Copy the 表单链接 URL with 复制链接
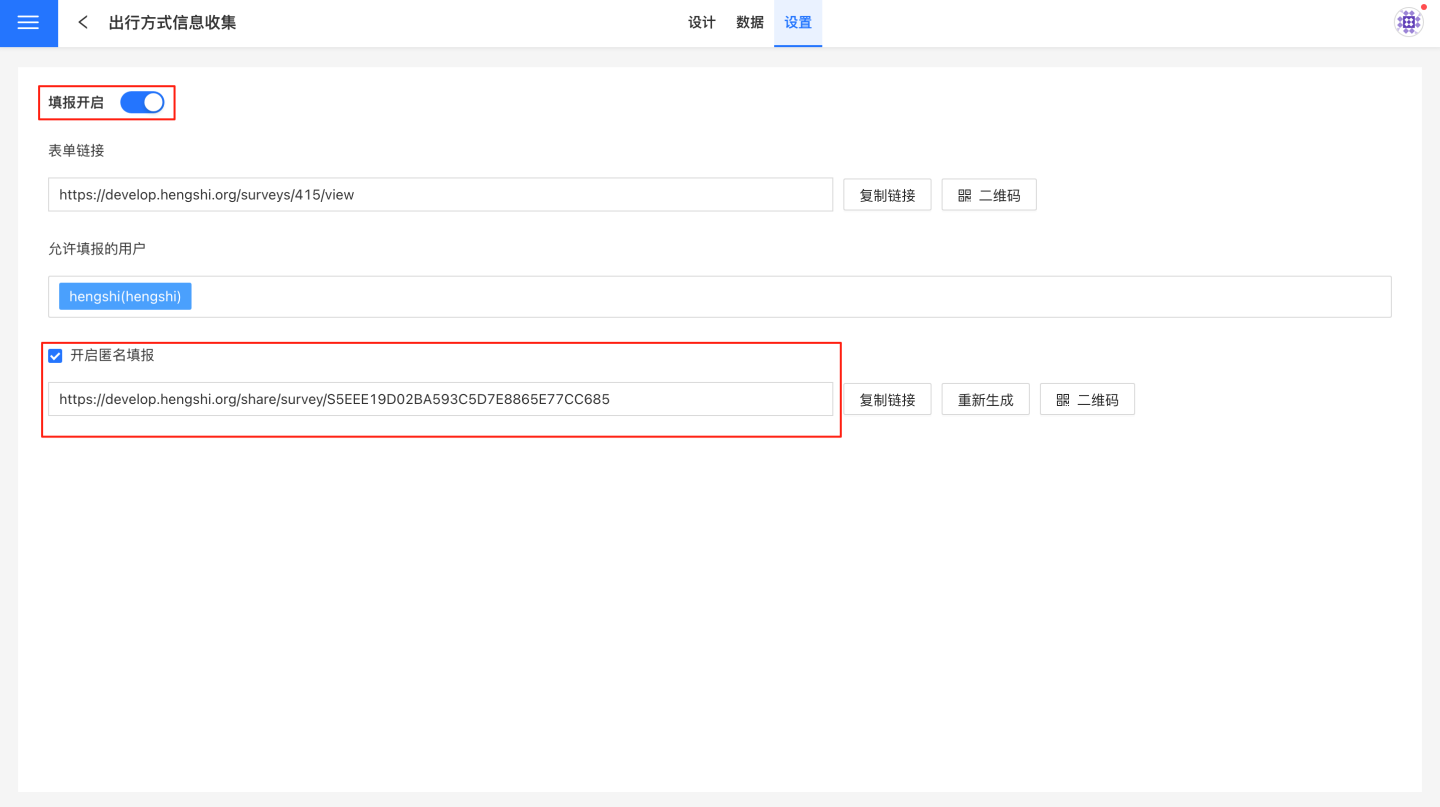 pos(887,195)
